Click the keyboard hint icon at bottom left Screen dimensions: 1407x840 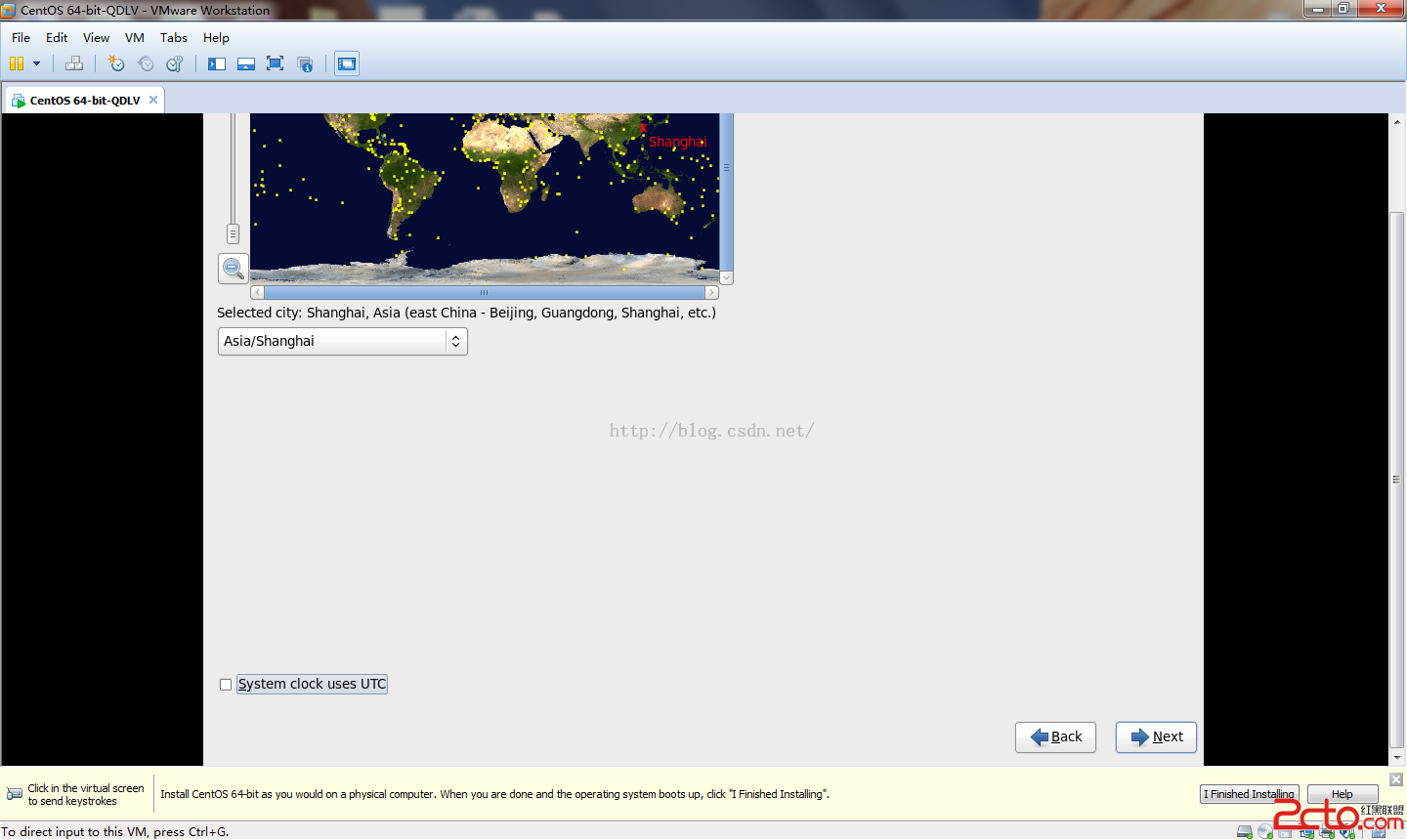pos(15,794)
